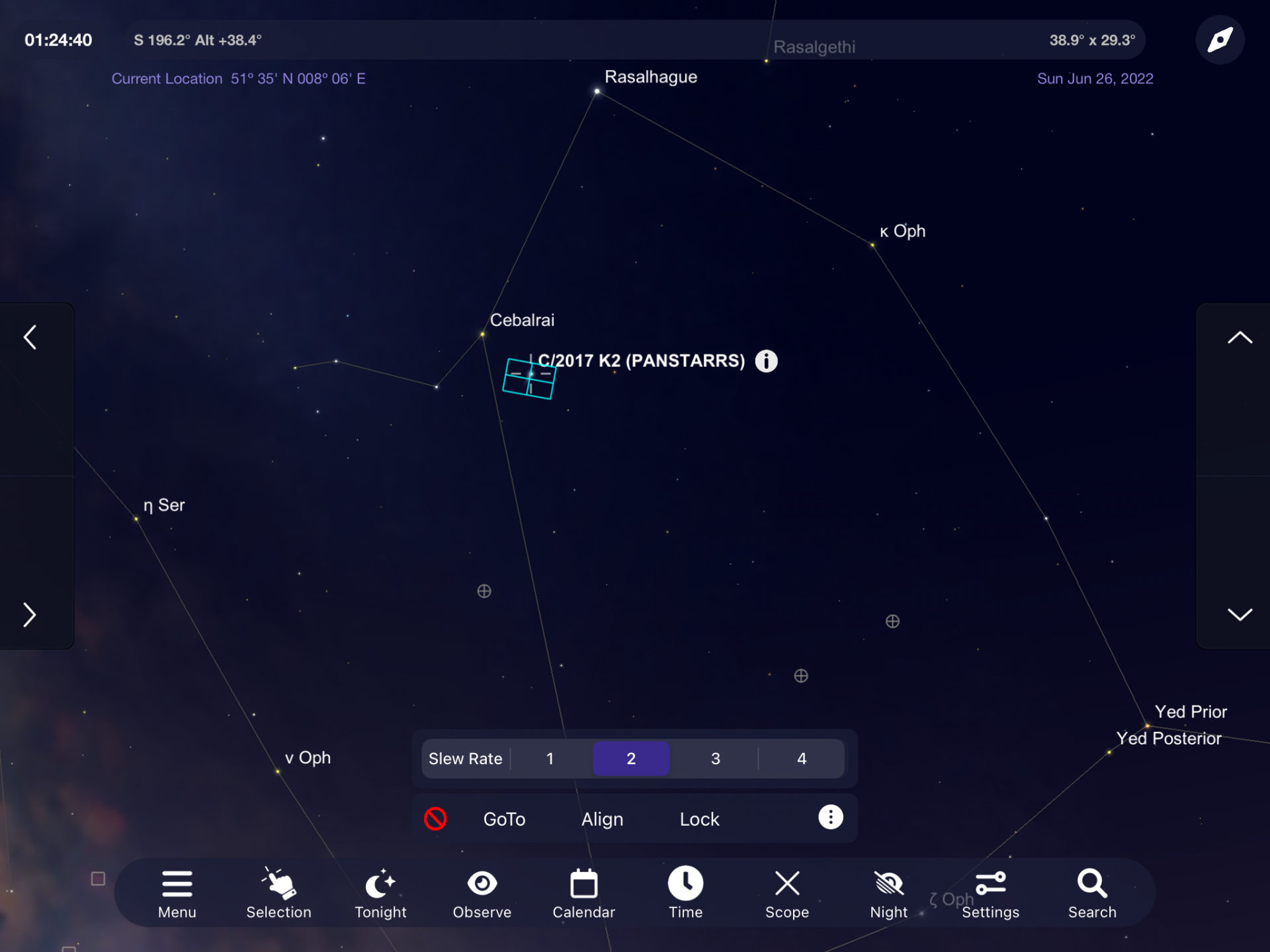Viewport: 1270px width, 952px height.
Task: Slew telescope right with right arrow
Action: pyautogui.click(x=30, y=615)
